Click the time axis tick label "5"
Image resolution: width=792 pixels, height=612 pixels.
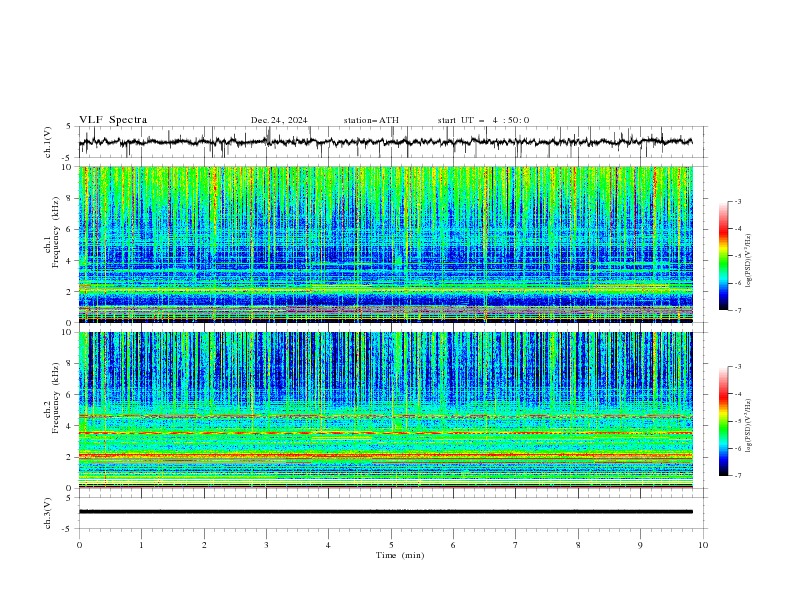coord(391,545)
